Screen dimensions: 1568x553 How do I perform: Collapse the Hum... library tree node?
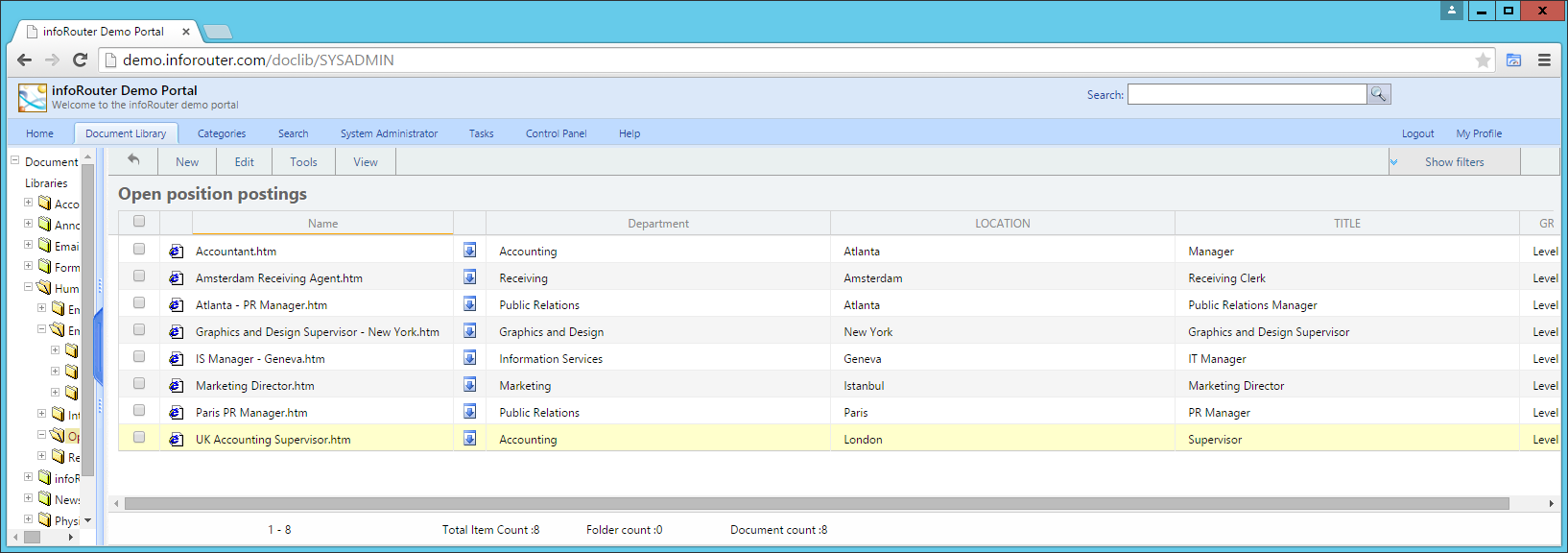pyautogui.click(x=29, y=287)
